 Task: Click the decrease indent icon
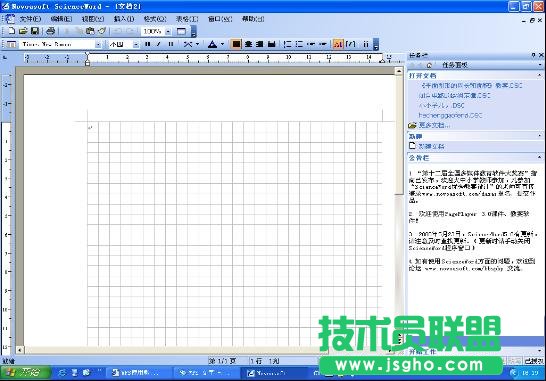click(311, 44)
